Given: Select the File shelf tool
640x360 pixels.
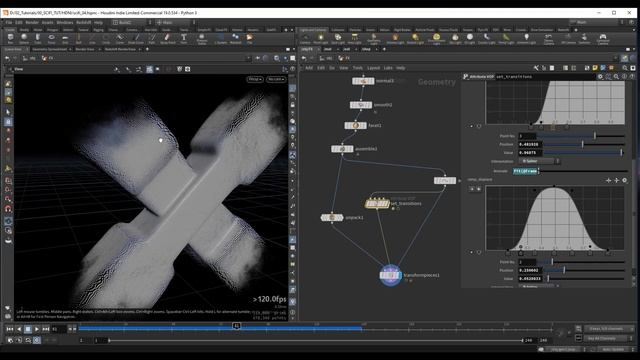Looking at the screenshot, I should [x=249, y=39].
